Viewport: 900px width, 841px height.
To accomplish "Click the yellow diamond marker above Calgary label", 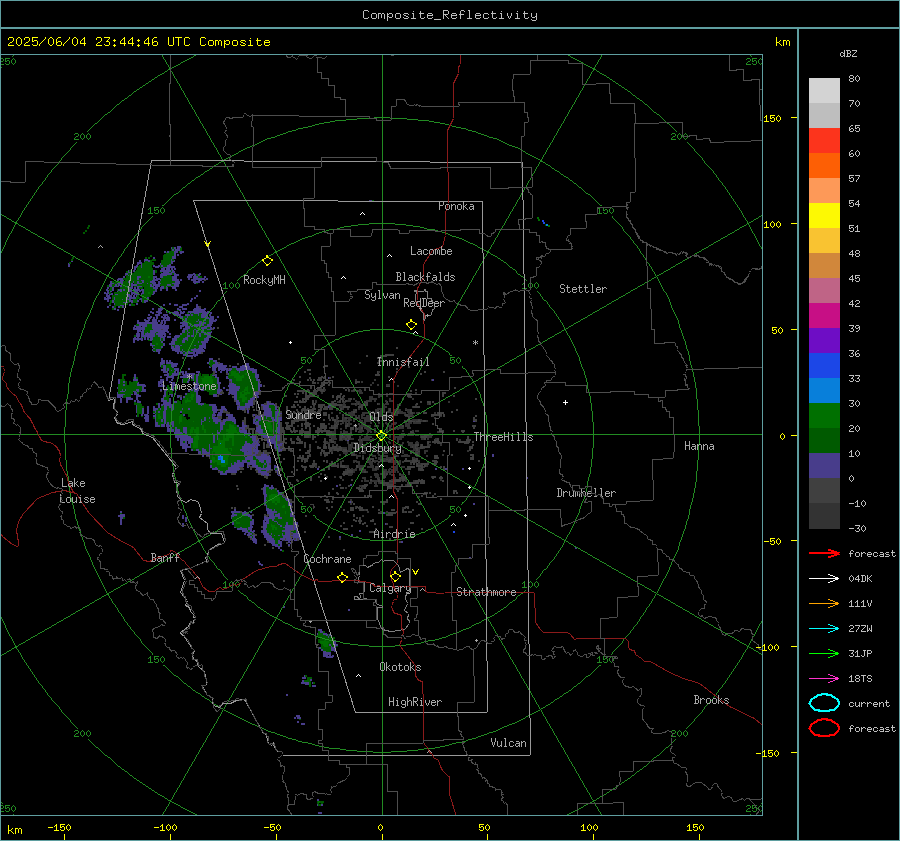I will (395, 576).
